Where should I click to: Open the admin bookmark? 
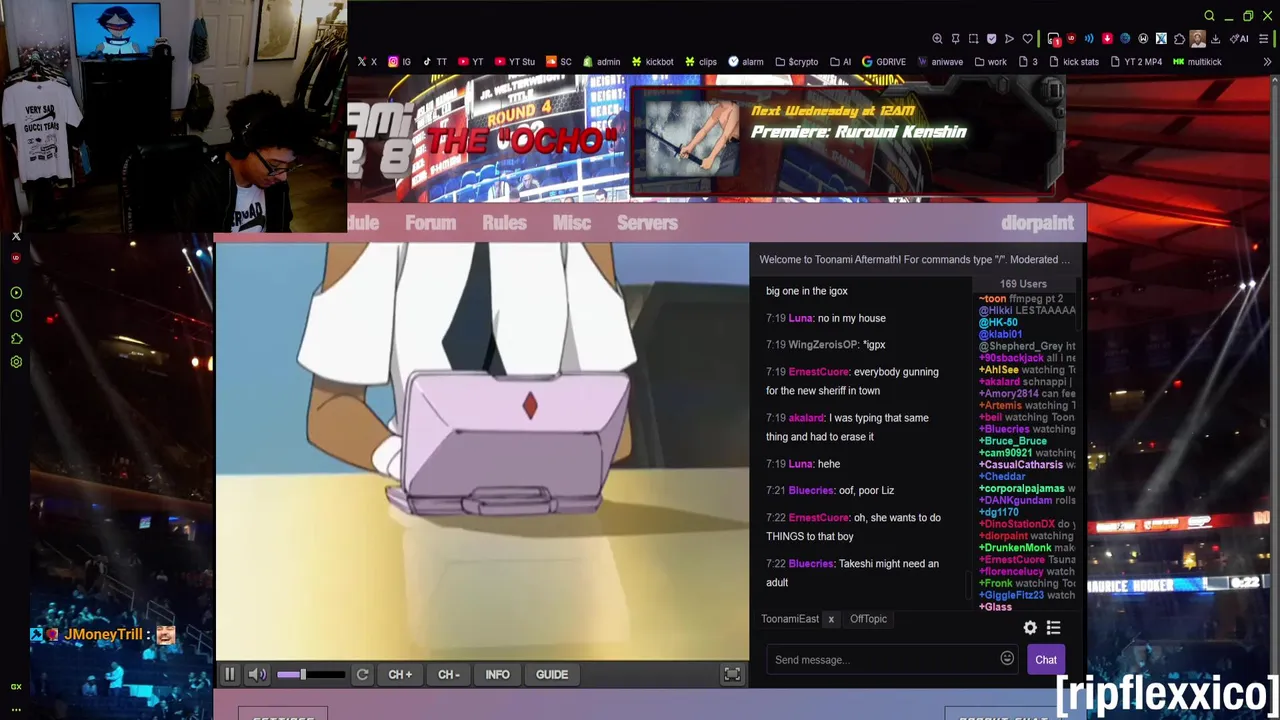pos(601,62)
